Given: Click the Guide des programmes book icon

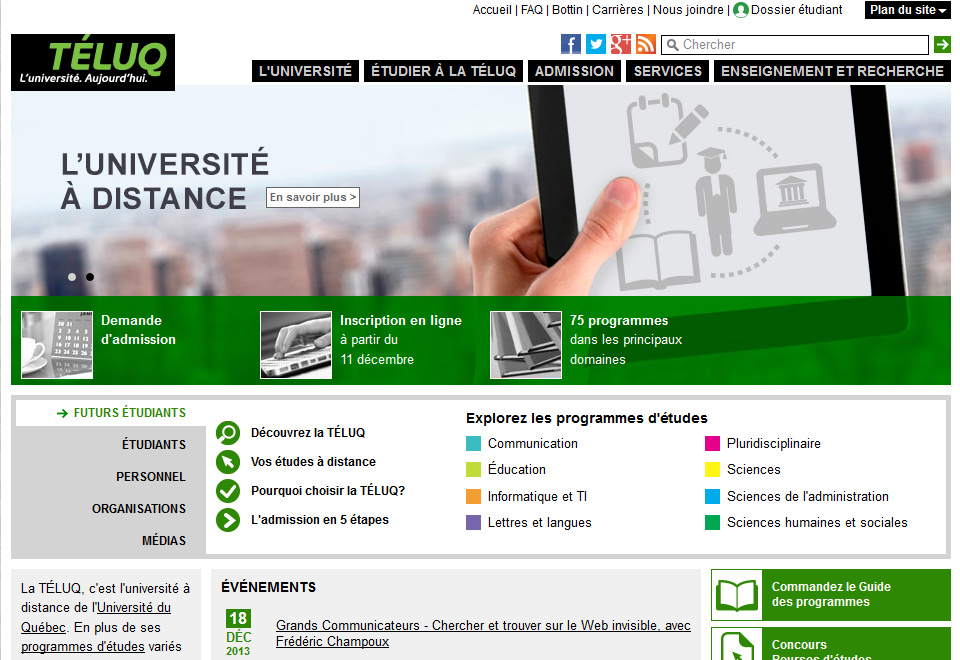Looking at the screenshot, I should click(x=737, y=594).
